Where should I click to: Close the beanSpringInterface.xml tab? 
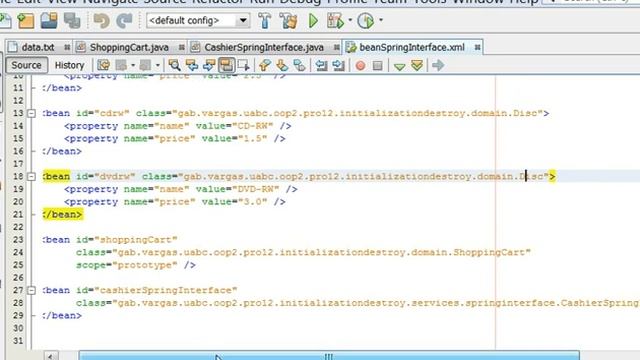pos(477,48)
